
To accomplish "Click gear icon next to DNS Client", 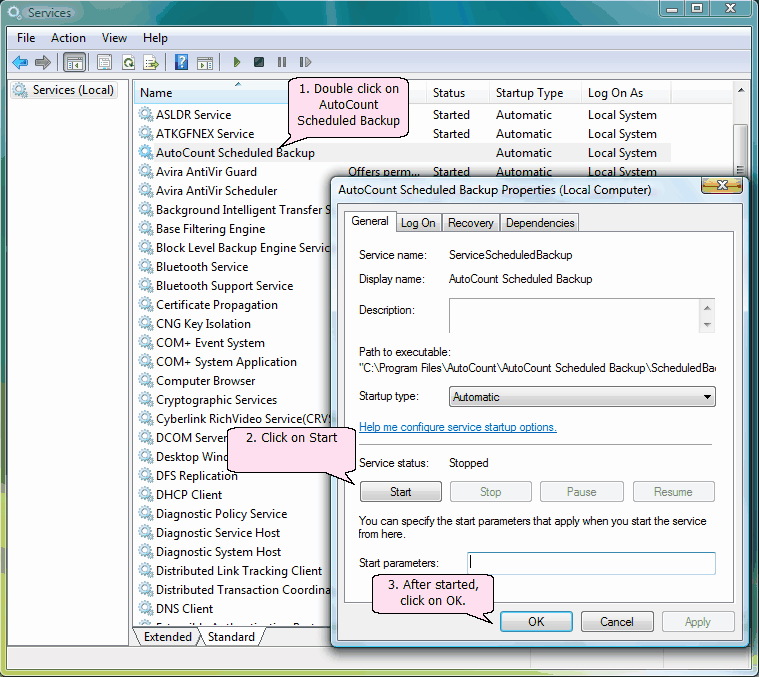I will [145, 608].
